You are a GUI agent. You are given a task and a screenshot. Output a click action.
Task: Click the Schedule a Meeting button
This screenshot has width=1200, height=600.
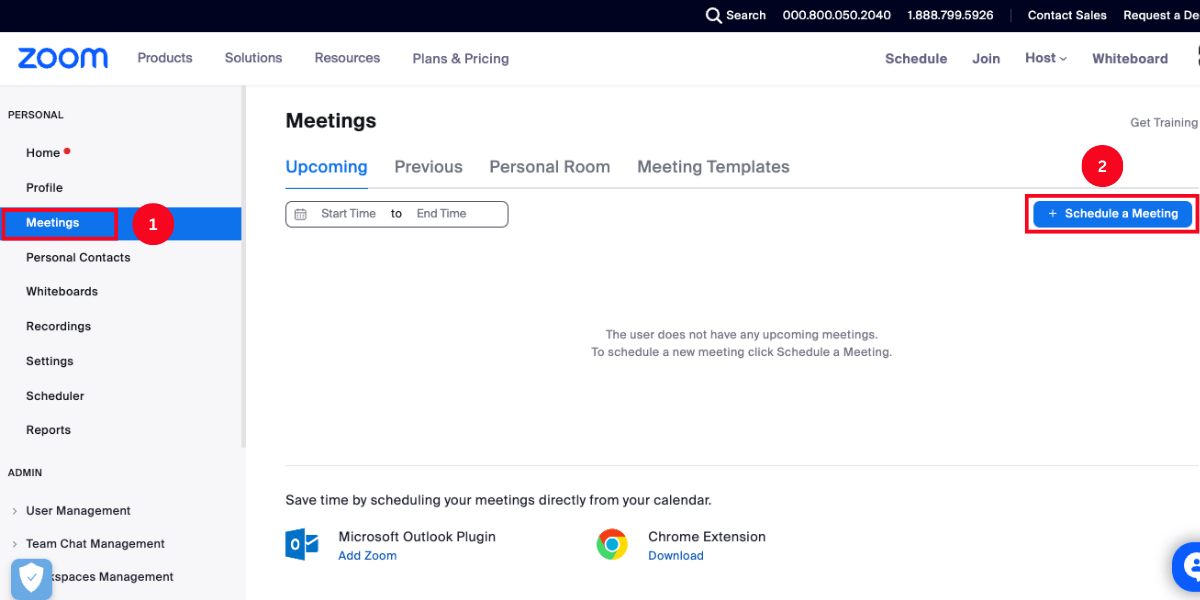click(1113, 214)
